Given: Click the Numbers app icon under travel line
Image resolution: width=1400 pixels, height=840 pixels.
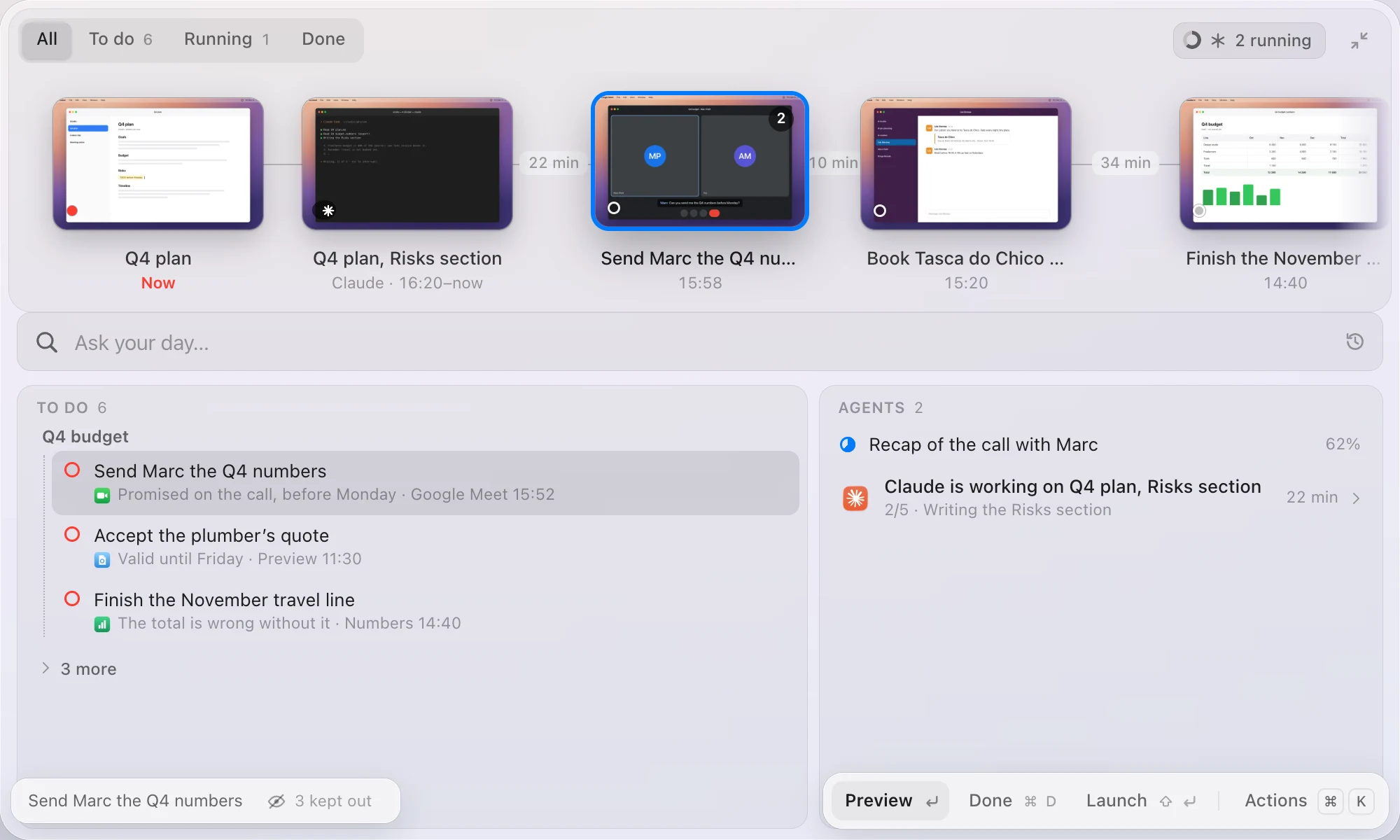Looking at the screenshot, I should click(x=102, y=624).
